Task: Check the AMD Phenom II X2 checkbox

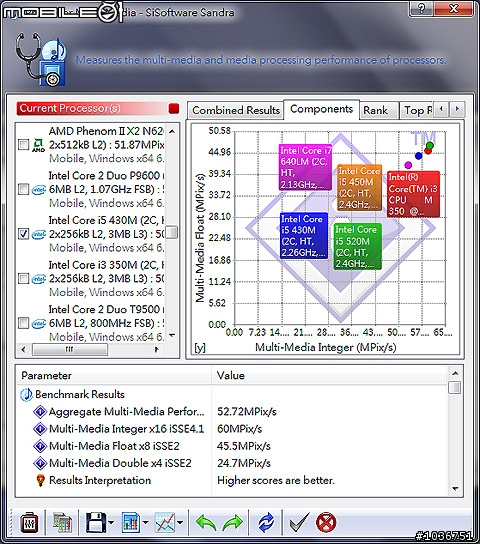Action: [x=23, y=144]
